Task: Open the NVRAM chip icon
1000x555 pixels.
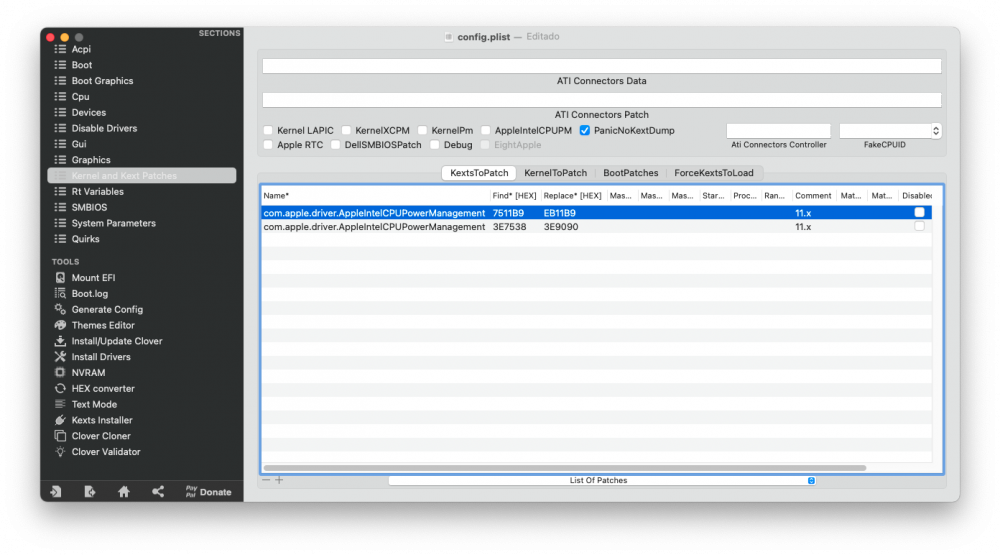Action: pyautogui.click(x=60, y=373)
